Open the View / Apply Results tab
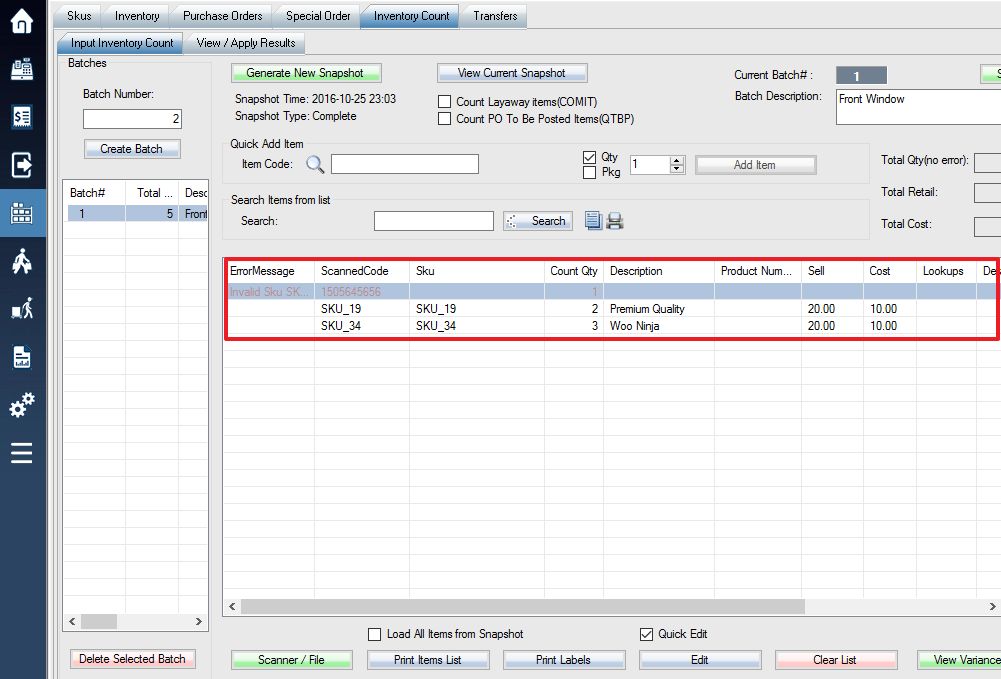Image resolution: width=1001 pixels, height=679 pixels. (x=246, y=43)
